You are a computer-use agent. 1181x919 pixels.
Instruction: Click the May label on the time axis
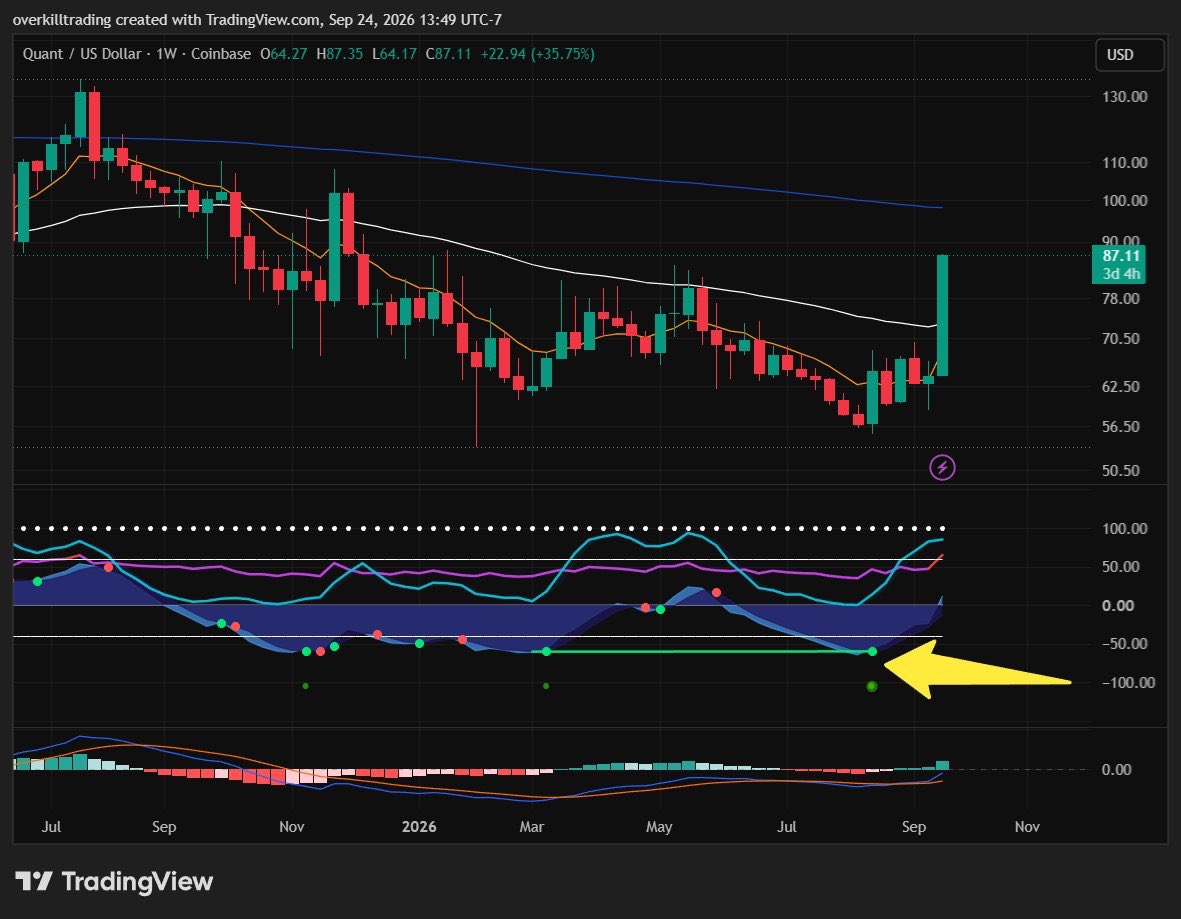pos(659,827)
